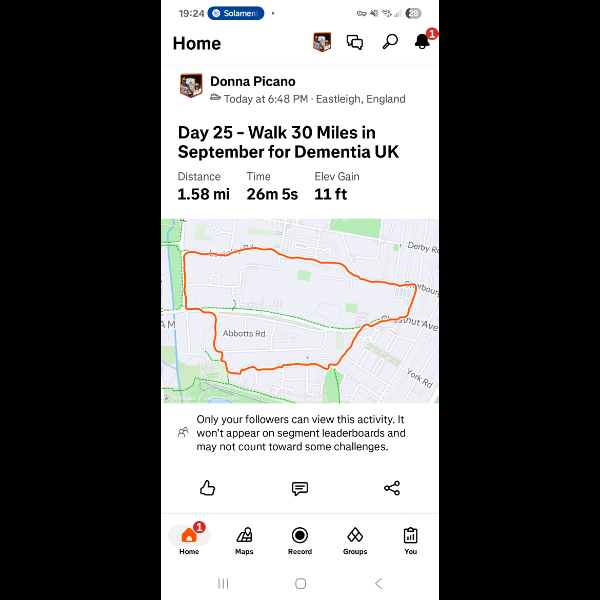Open the messages chat icon
600x600 pixels.
355,42
